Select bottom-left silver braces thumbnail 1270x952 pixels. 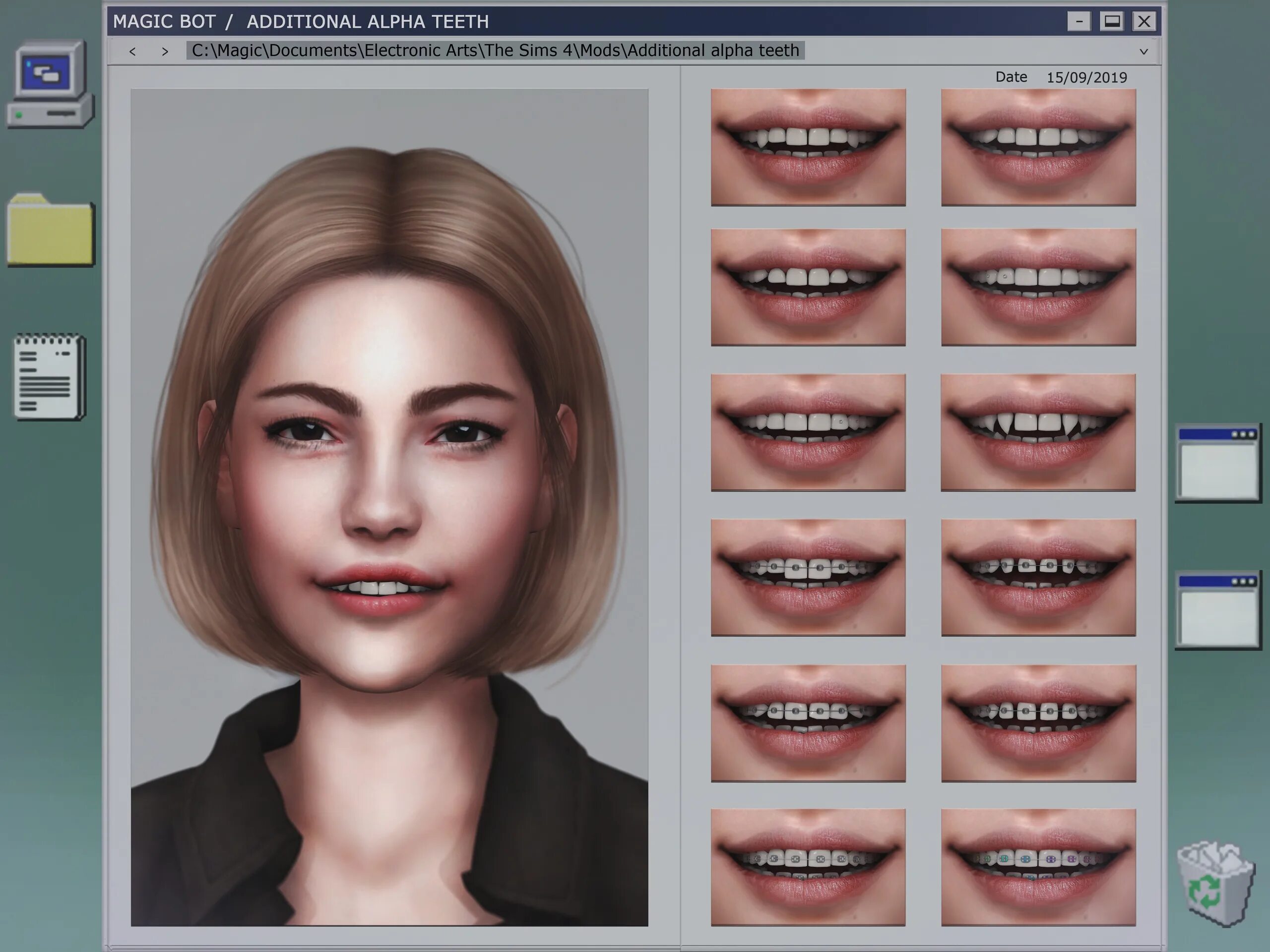pyautogui.click(x=808, y=868)
